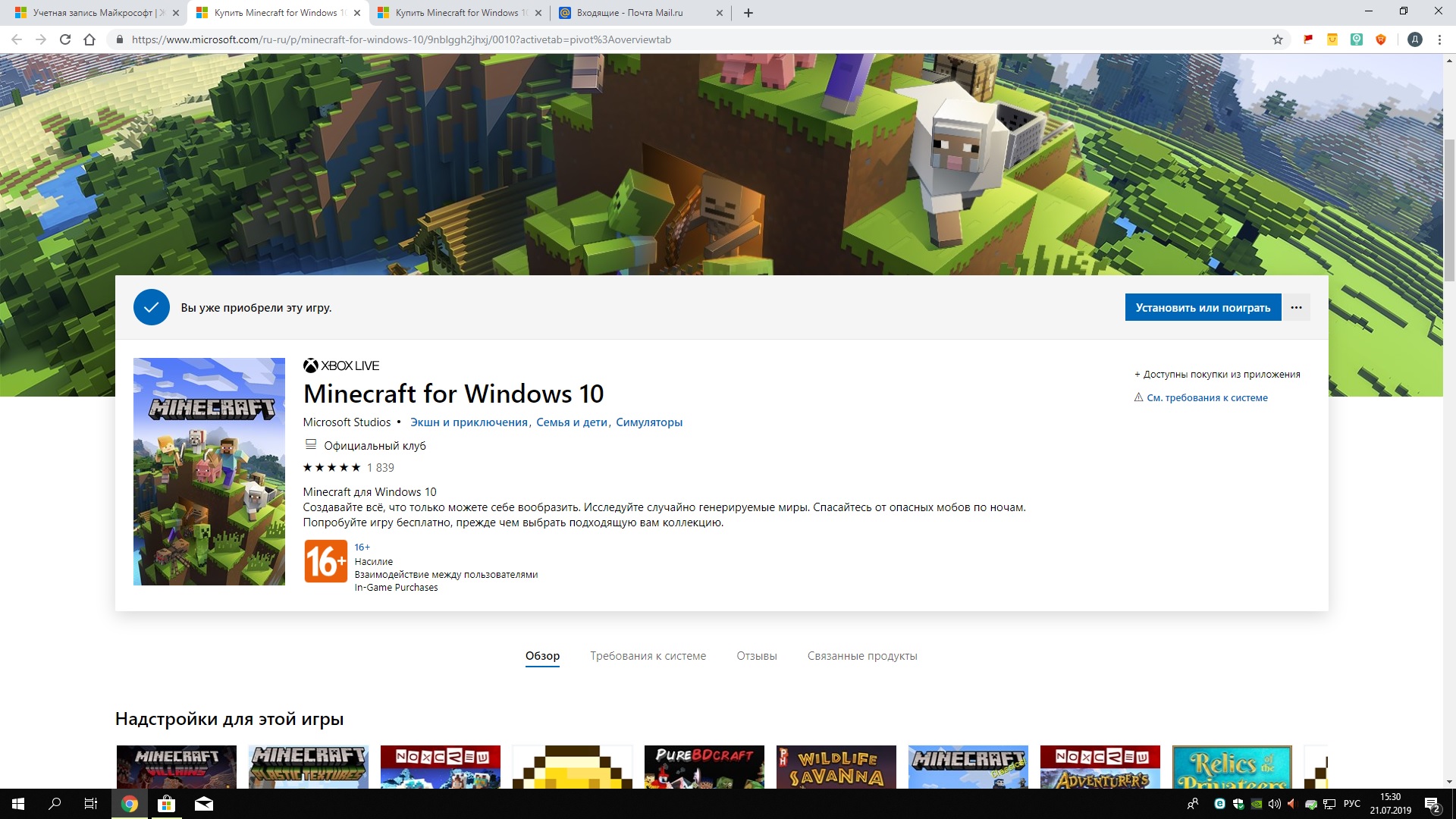Open the Windows Start menu
The height and width of the screenshot is (819, 1456).
(x=18, y=804)
